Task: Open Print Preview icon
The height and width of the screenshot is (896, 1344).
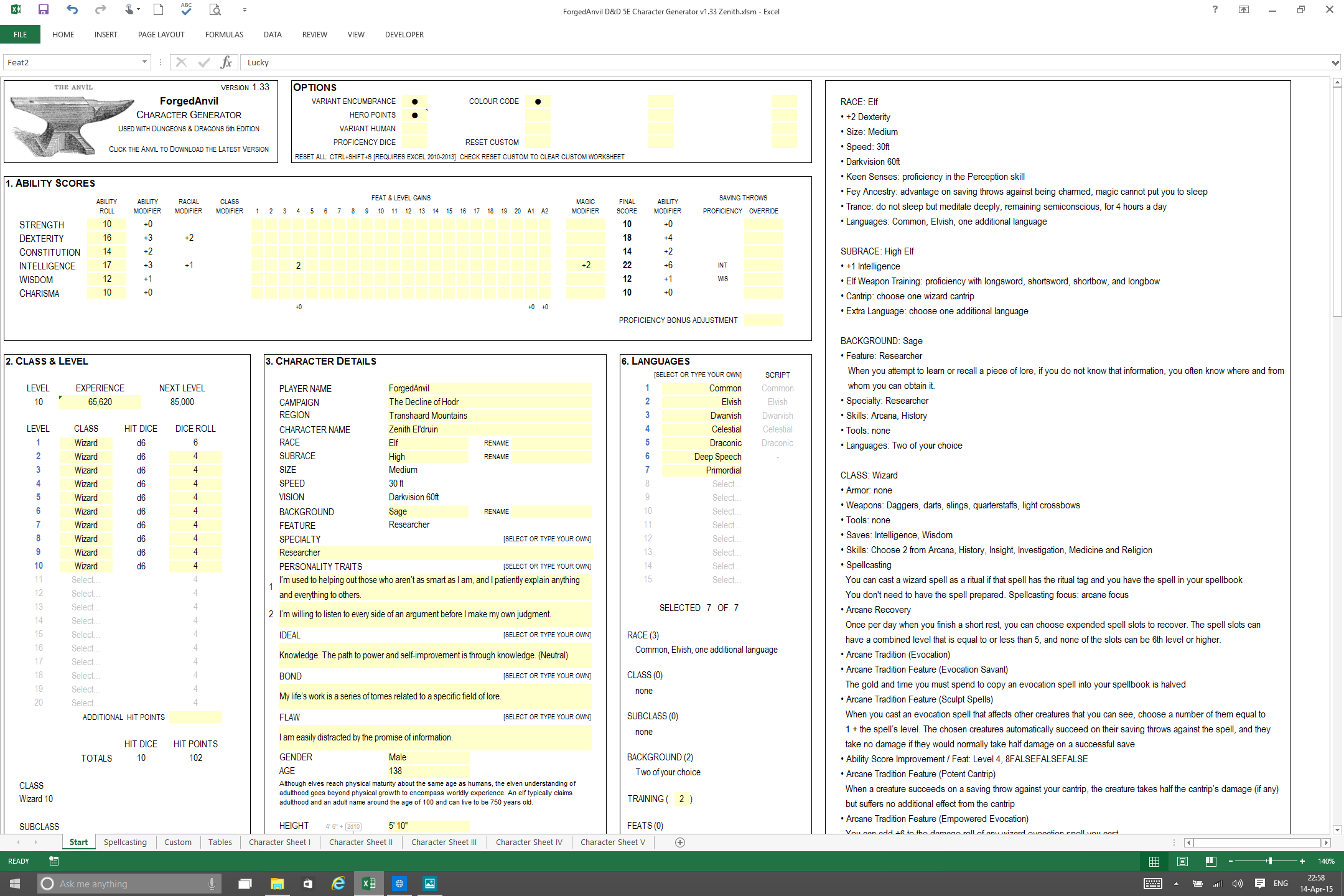Action: pos(215,9)
